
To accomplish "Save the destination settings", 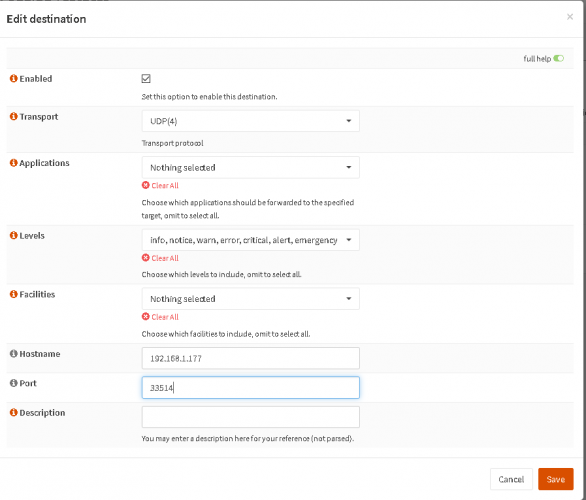I will [x=555, y=479].
